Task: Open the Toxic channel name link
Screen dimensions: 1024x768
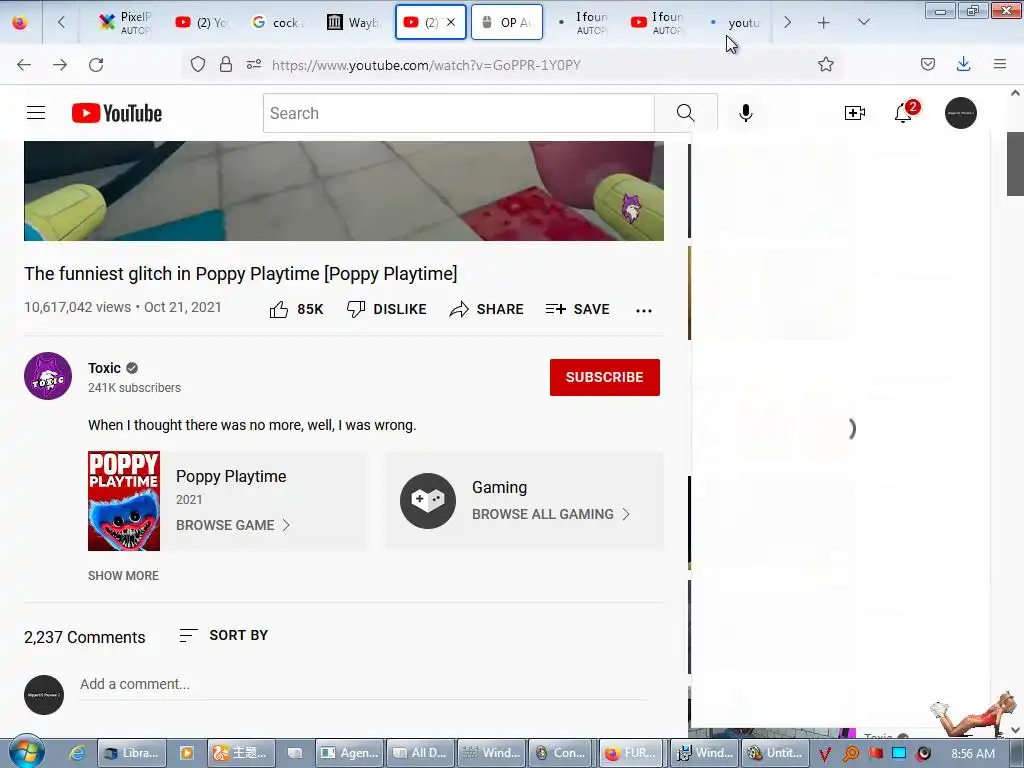Action: point(104,368)
